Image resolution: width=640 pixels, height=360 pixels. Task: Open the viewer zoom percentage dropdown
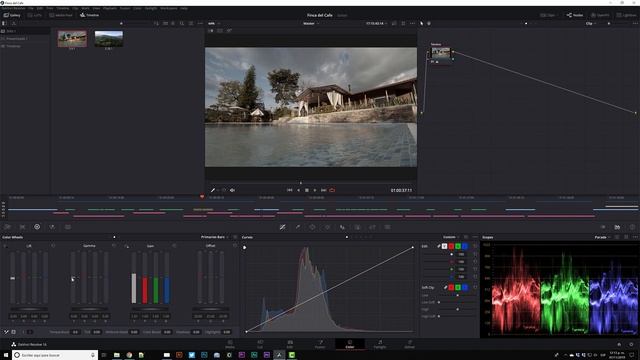pos(214,24)
